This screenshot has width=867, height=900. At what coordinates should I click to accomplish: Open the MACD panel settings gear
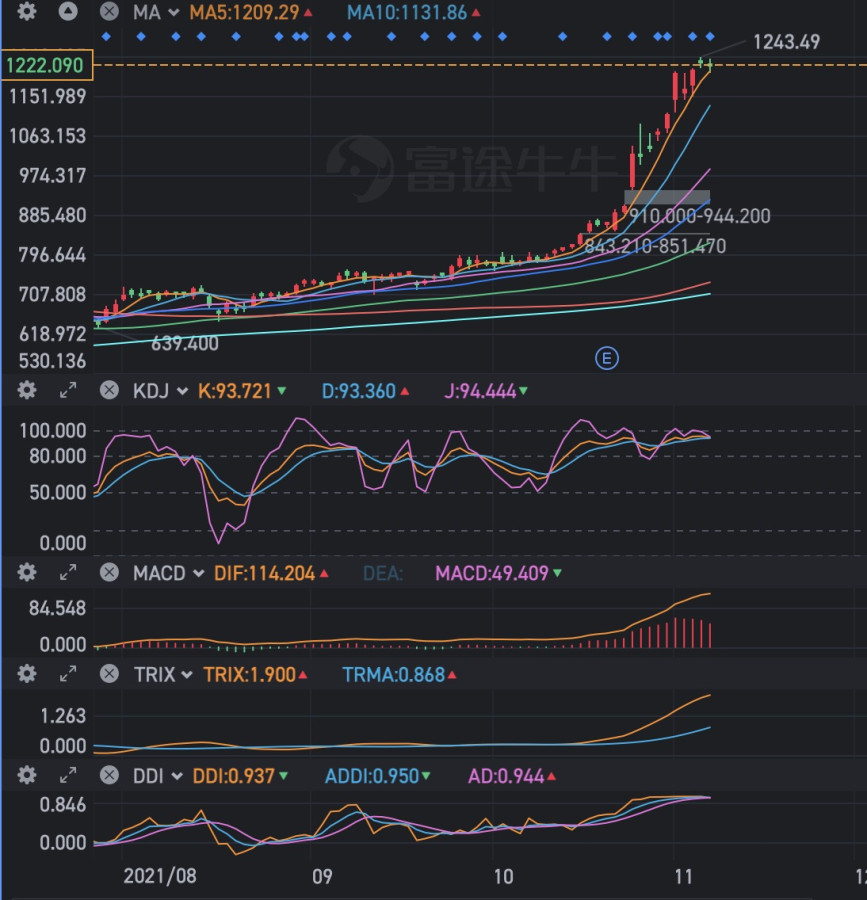27,573
